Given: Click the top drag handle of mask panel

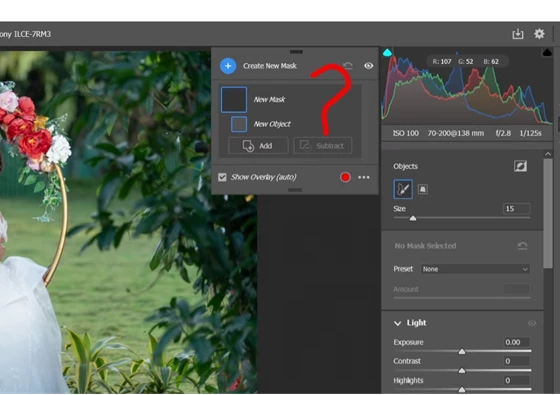Looking at the screenshot, I should [x=296, y=52].
